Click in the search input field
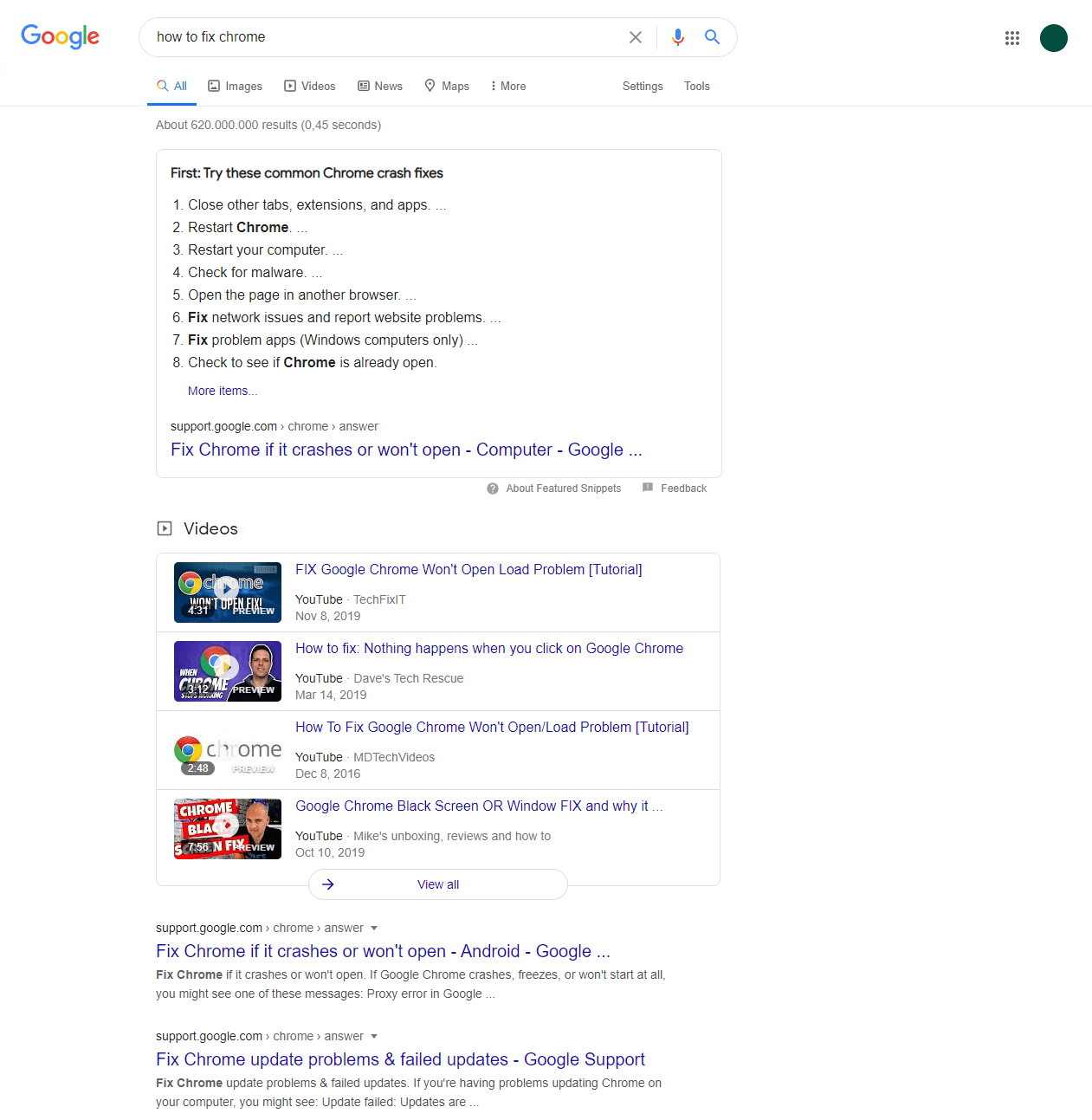This screenshot has width=1092, height=1120. pos(385,37)
